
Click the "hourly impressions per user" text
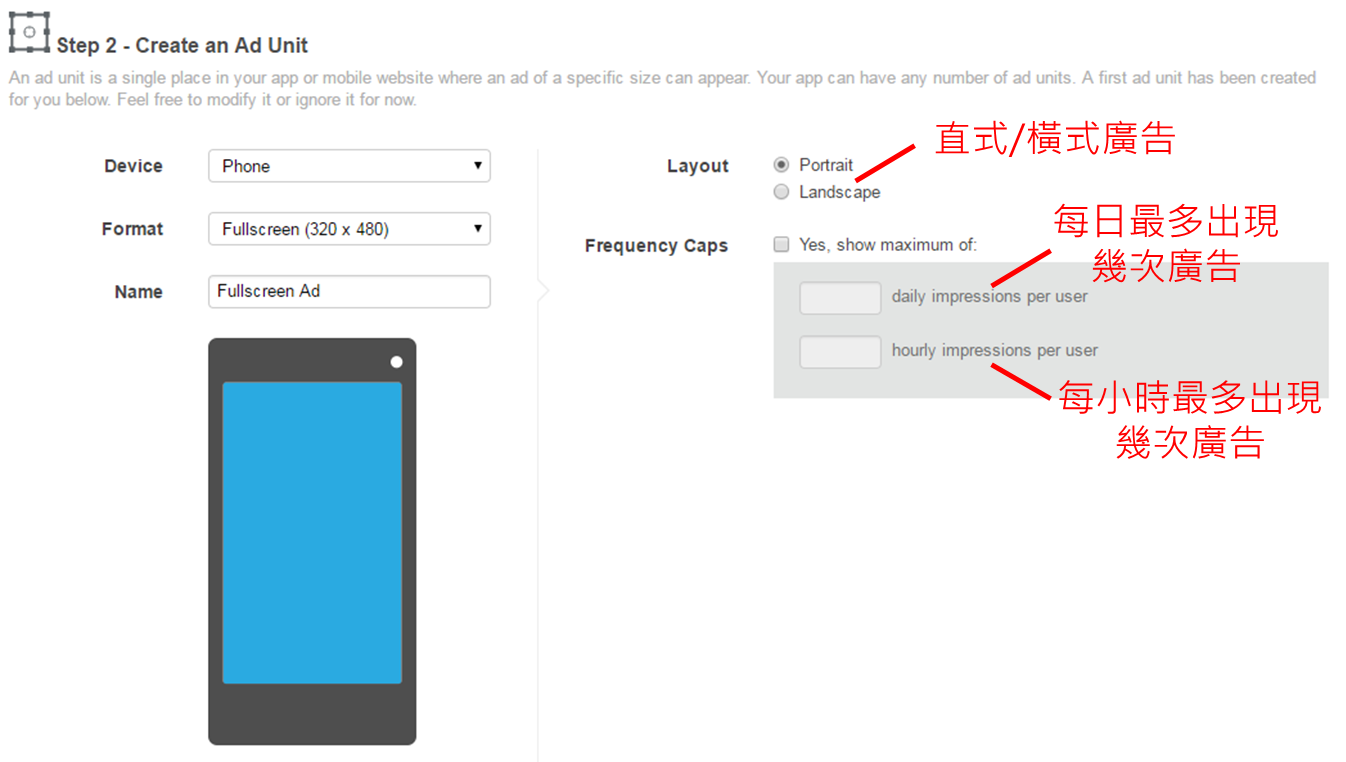(x=995, y=351)
